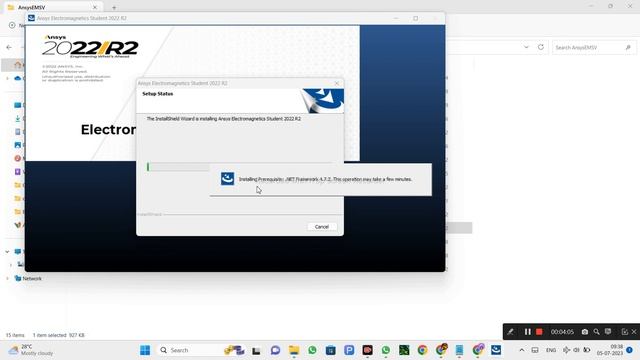Open a new File Explorer tab
This screenshot has height=360, width=640.
point(114,7)
